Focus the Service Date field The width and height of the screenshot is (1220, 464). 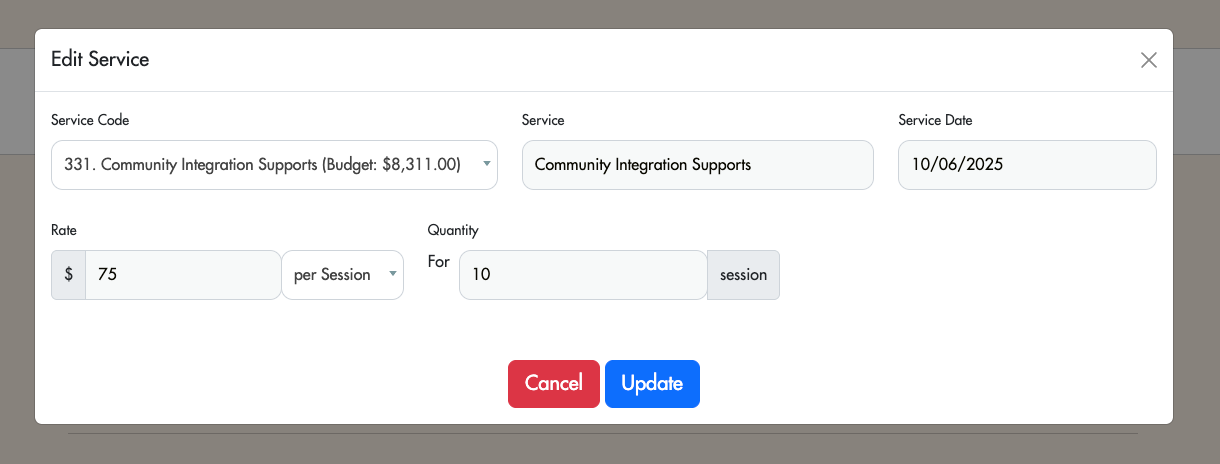pos(1027,165)
